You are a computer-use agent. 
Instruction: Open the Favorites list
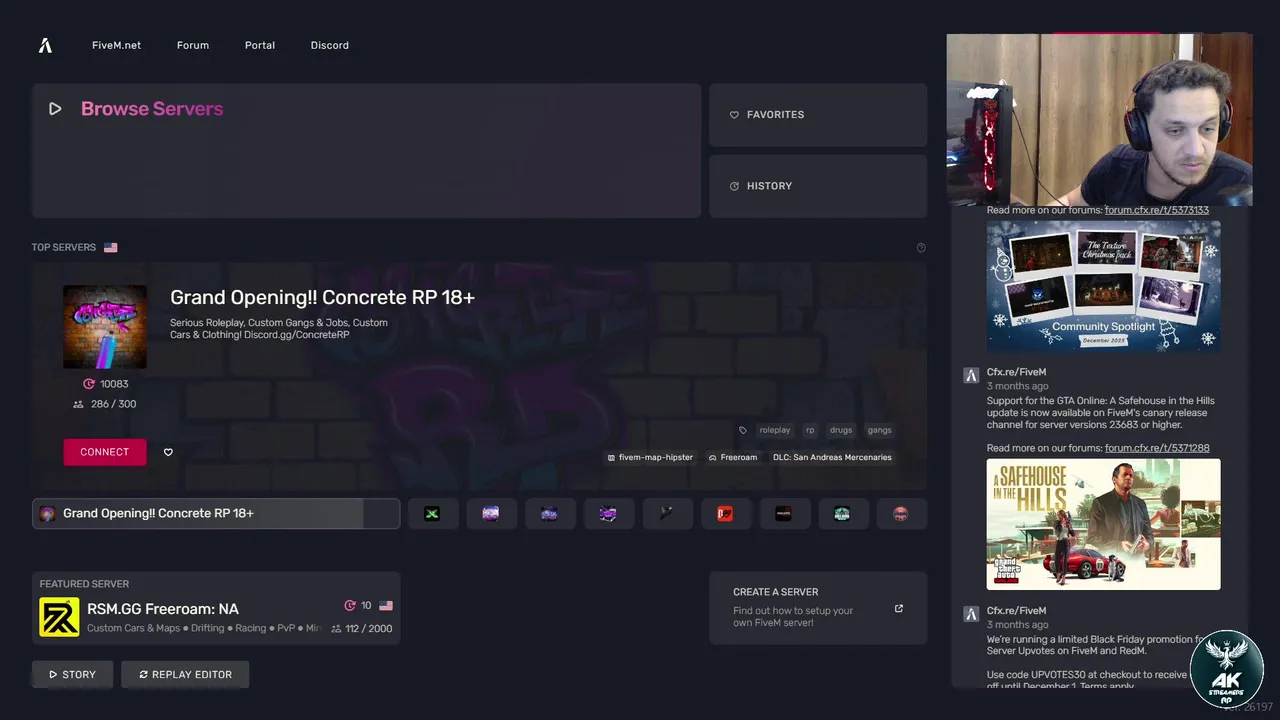click(x=818, y=115)
